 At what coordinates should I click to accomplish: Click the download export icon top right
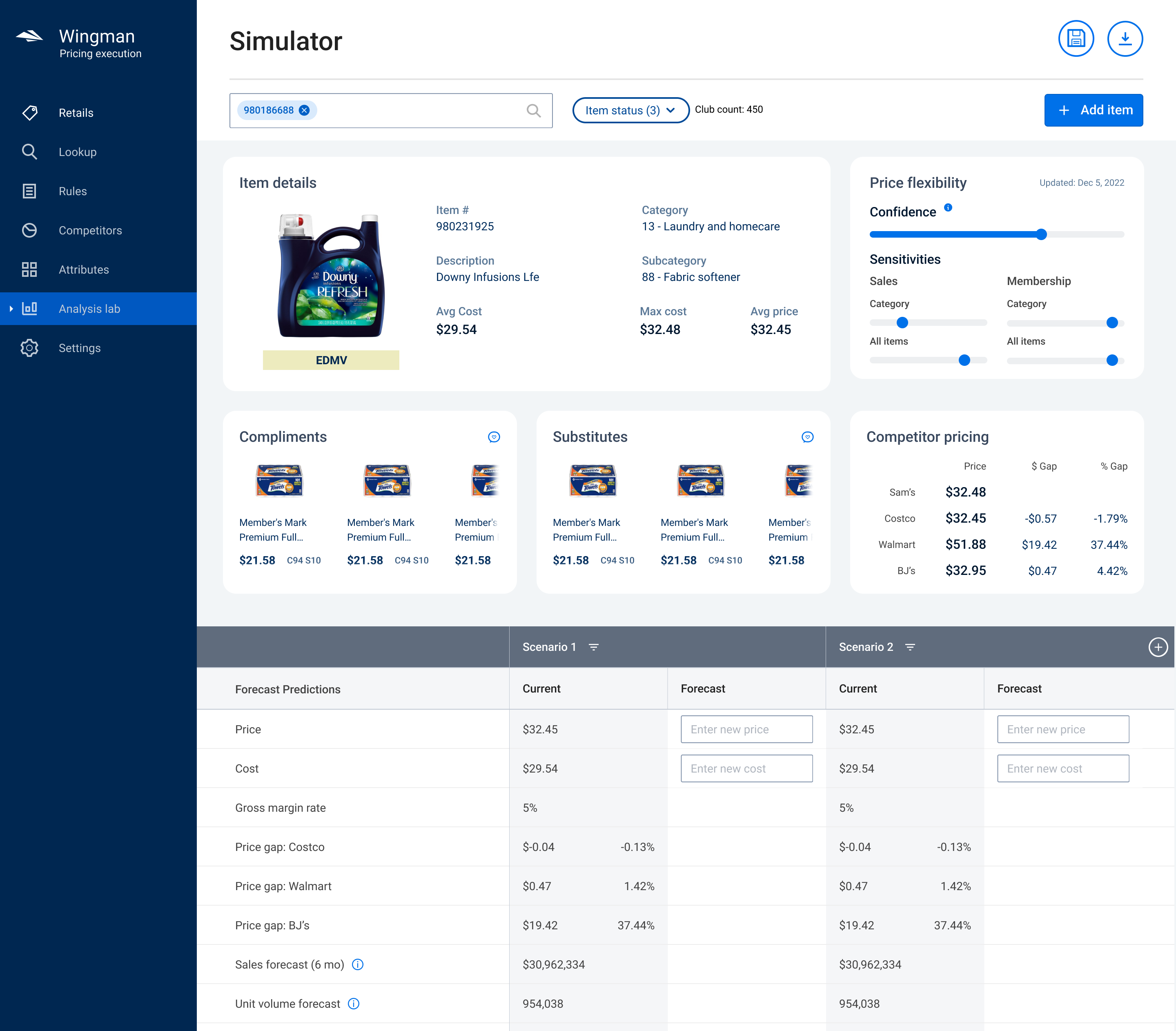click(1125, 38)
